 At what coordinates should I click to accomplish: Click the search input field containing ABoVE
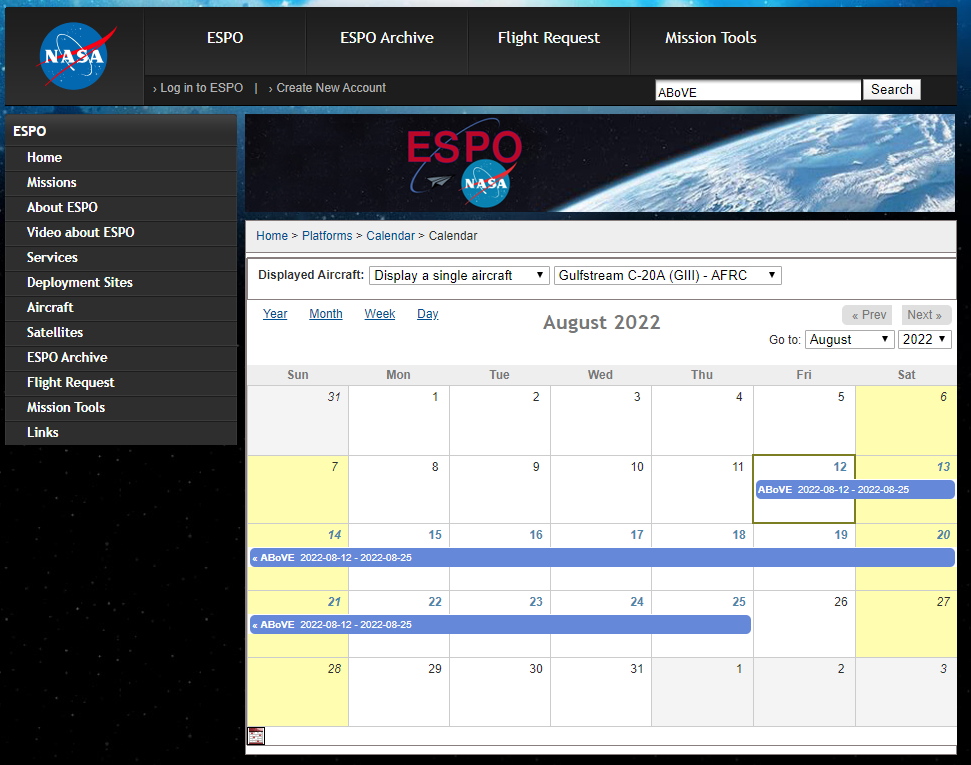pyautogui.click(x=758, y=90)
